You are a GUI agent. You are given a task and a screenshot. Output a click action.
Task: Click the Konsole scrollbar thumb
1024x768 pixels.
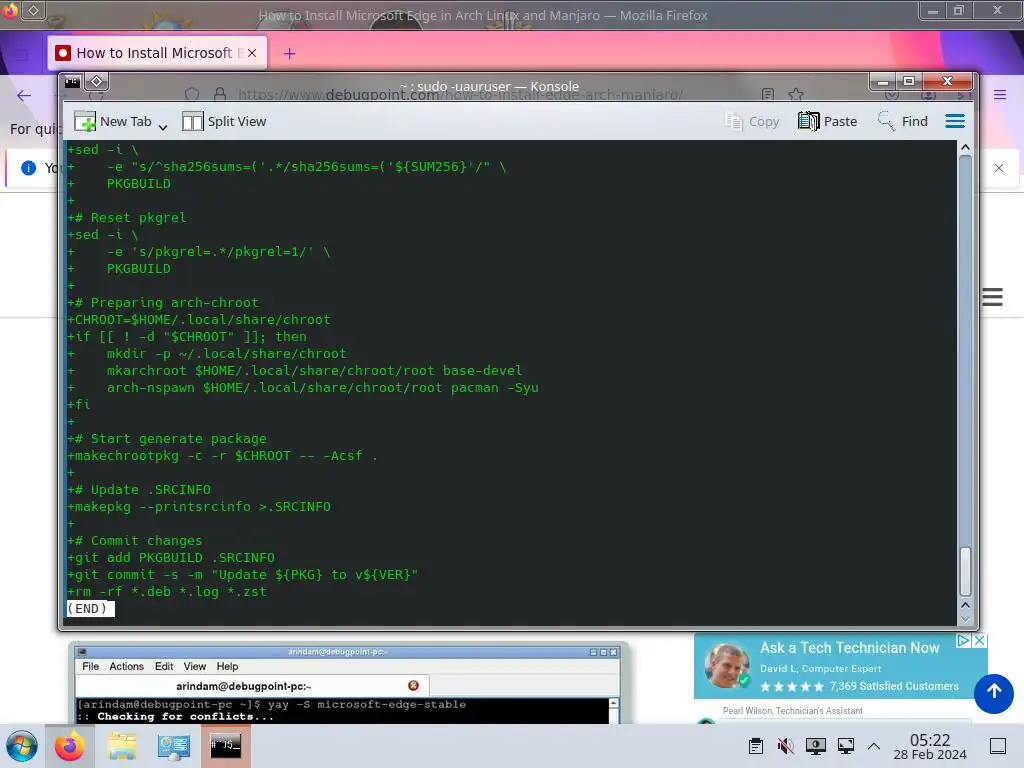(x=965, y=571)
